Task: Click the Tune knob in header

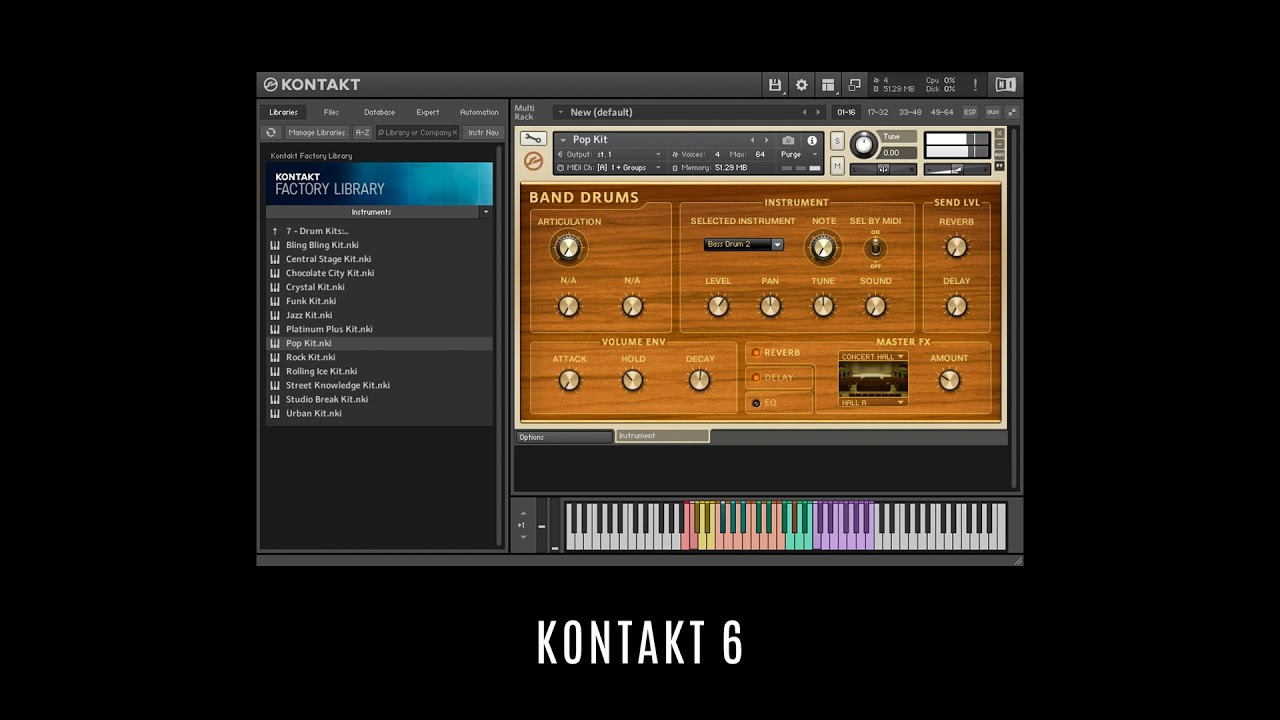Action: pos(863,145)
